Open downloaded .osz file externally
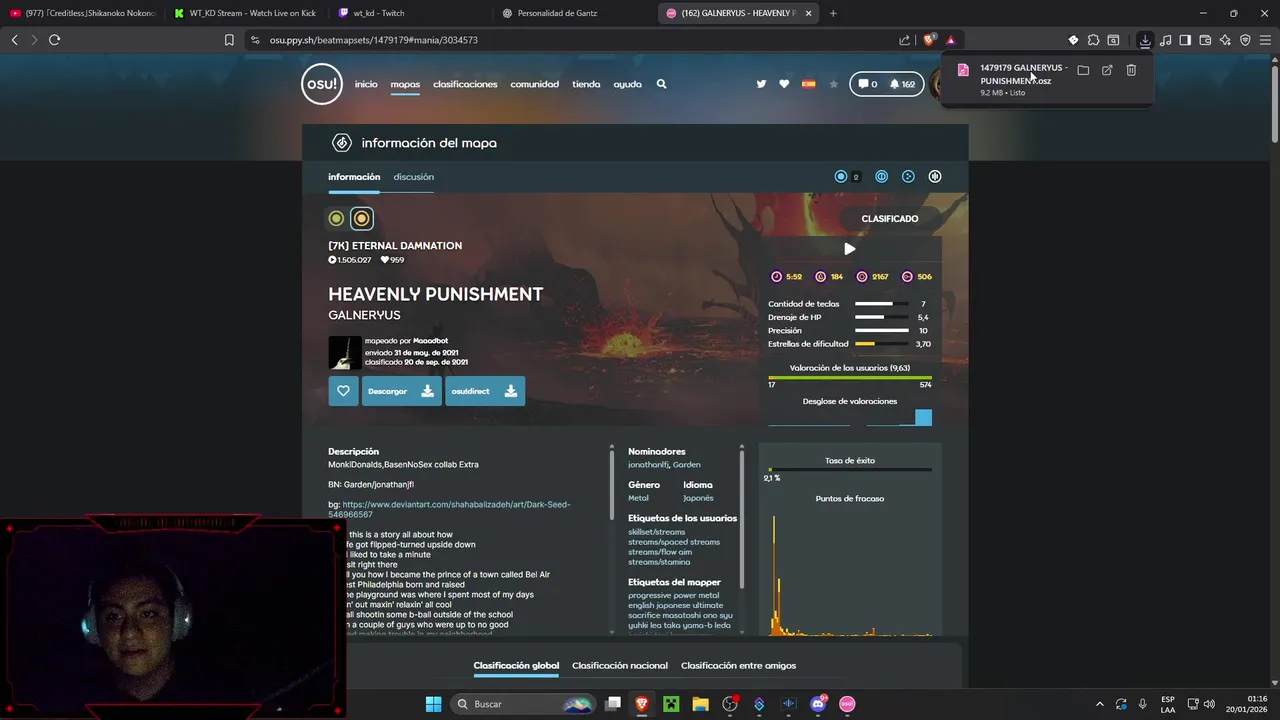 [1107, 70]
